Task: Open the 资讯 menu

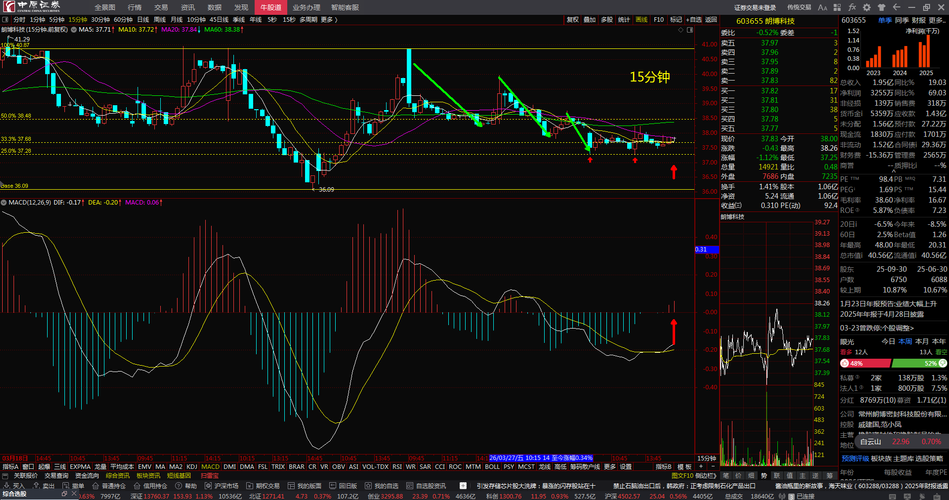Action: pos(188,7)
